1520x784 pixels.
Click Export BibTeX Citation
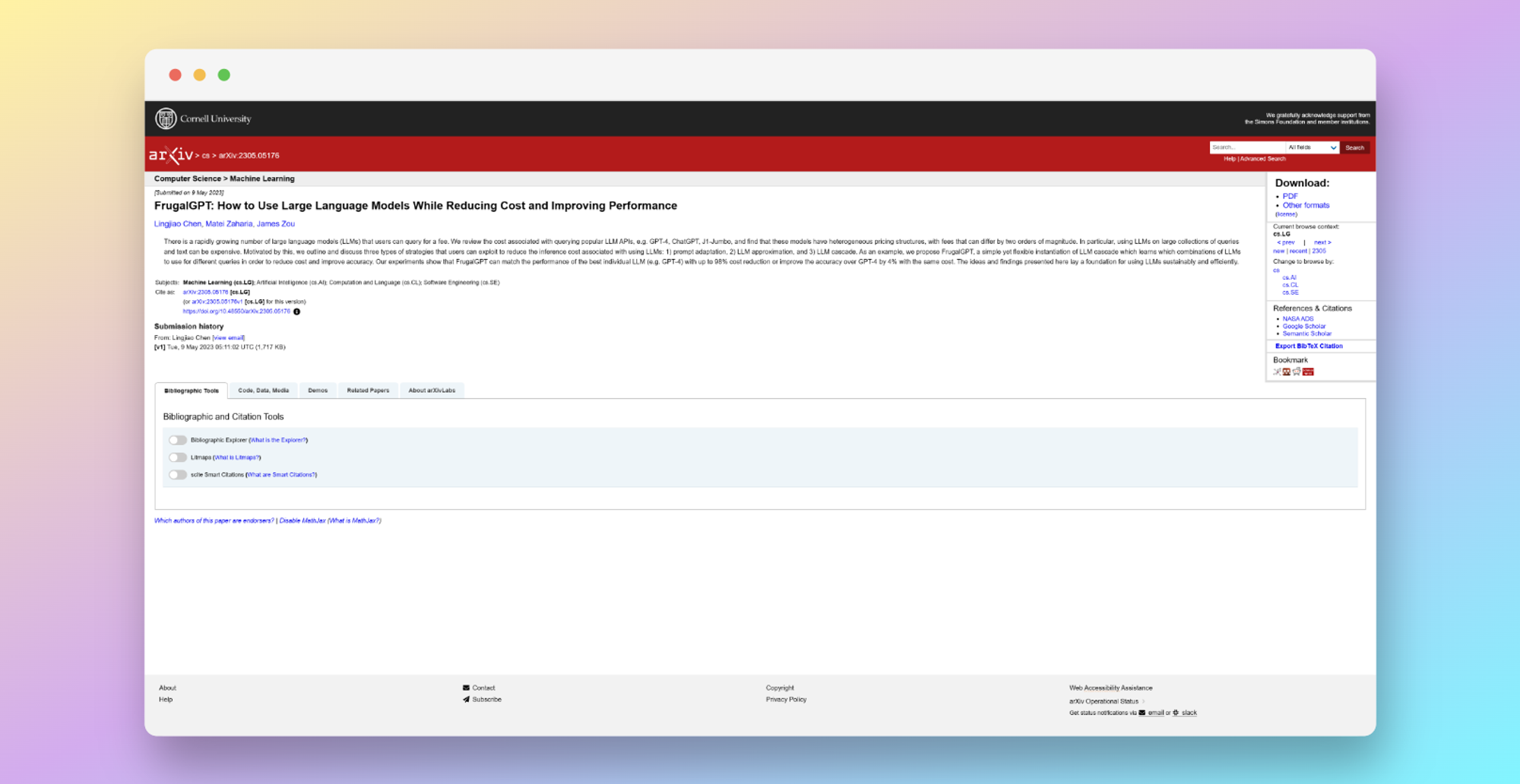[1309, 346]
